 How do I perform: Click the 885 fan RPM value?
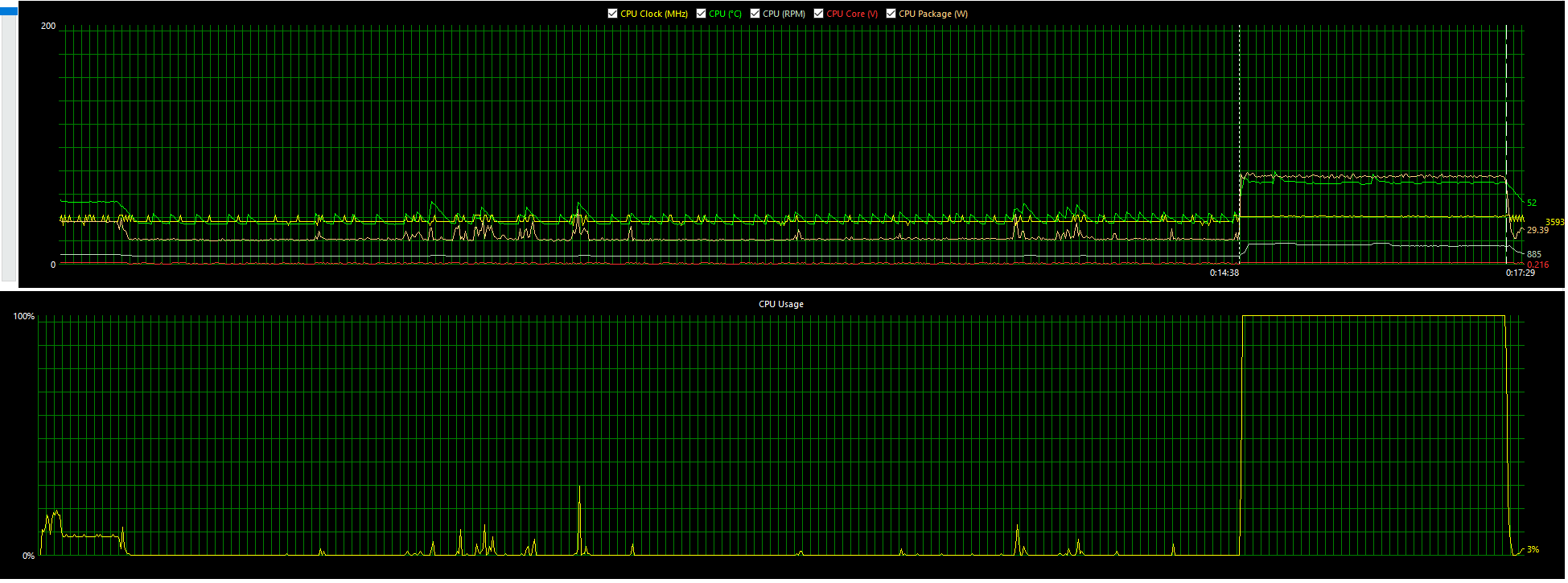click(x=1534, y=254)
